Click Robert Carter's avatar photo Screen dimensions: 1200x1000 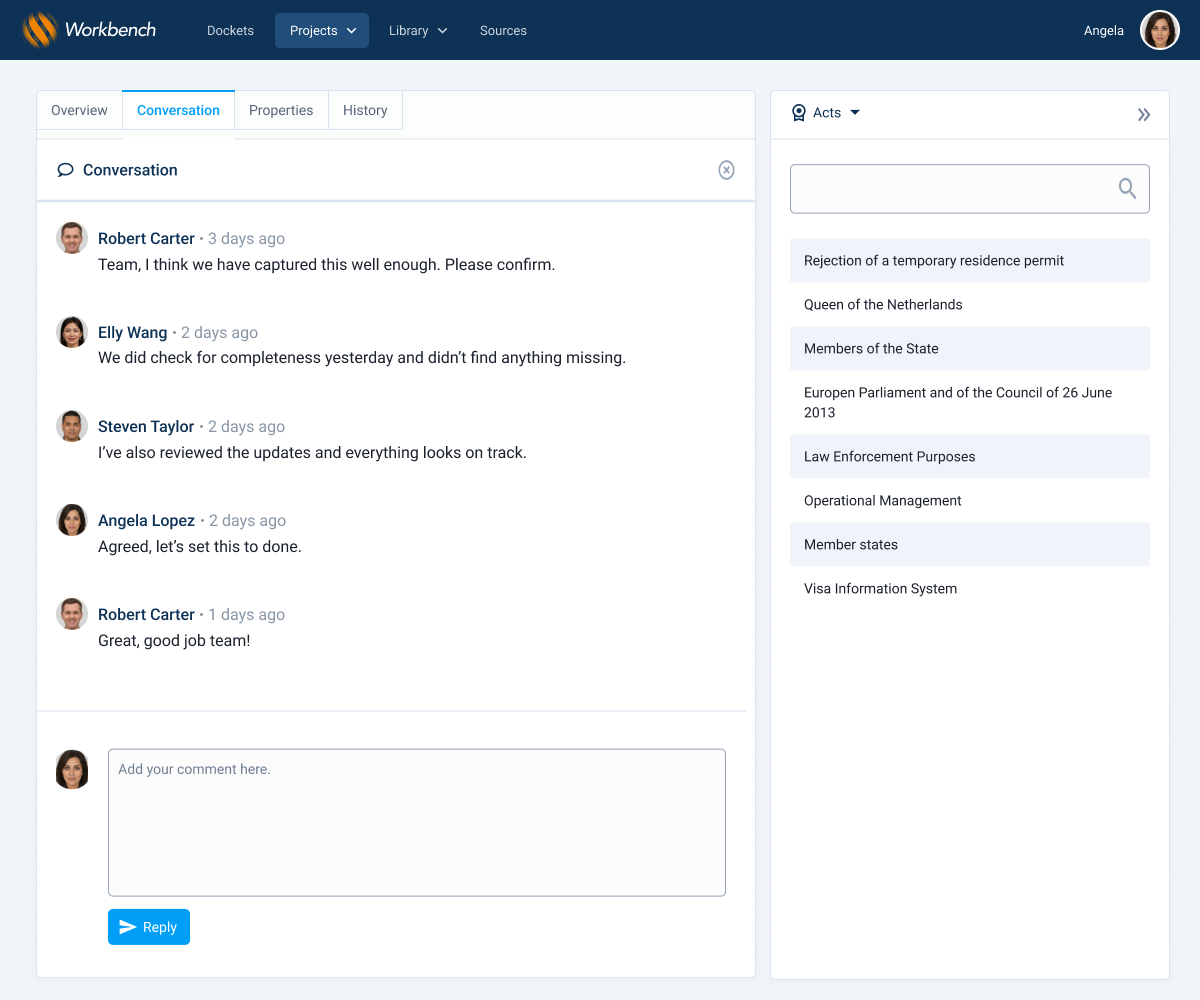click(72, 238)
